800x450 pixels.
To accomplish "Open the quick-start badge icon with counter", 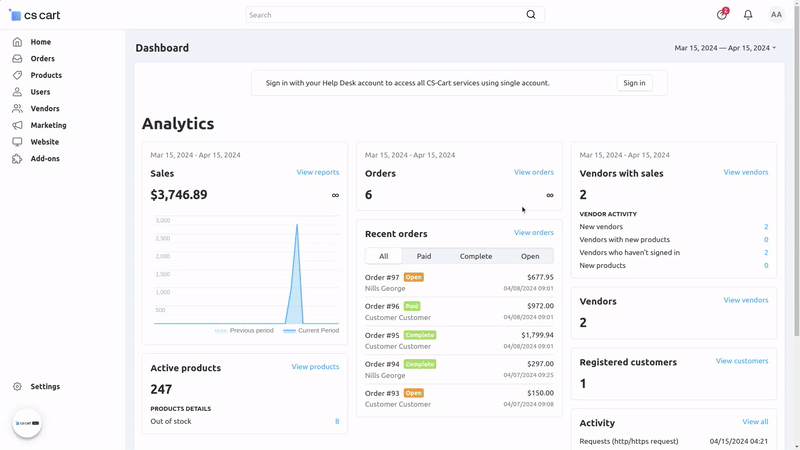I will (722, 15).
